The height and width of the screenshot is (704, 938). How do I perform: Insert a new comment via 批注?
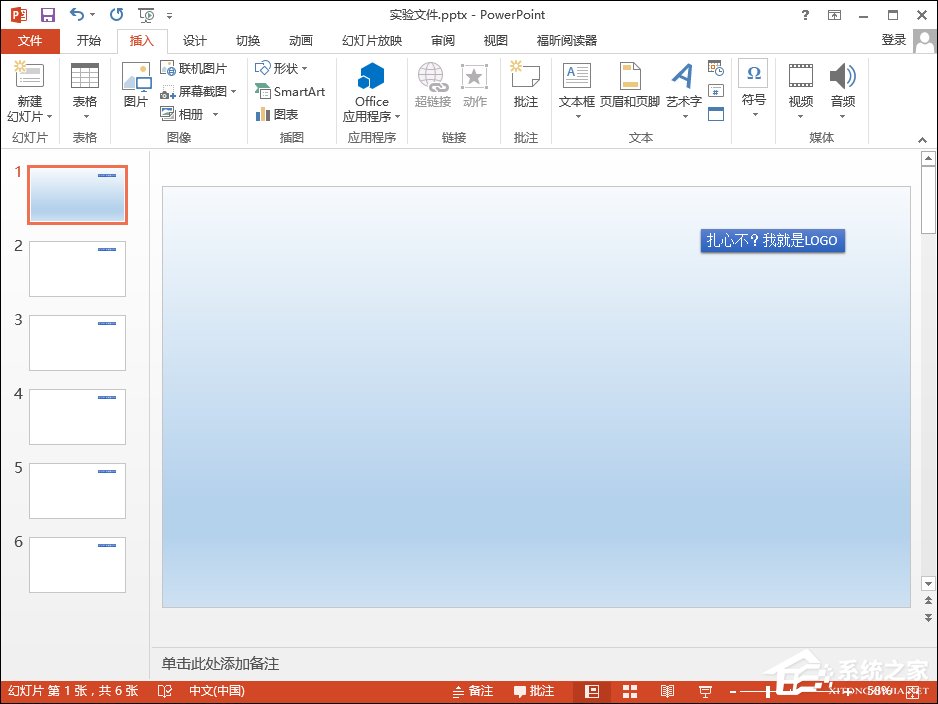pos(525,88)
